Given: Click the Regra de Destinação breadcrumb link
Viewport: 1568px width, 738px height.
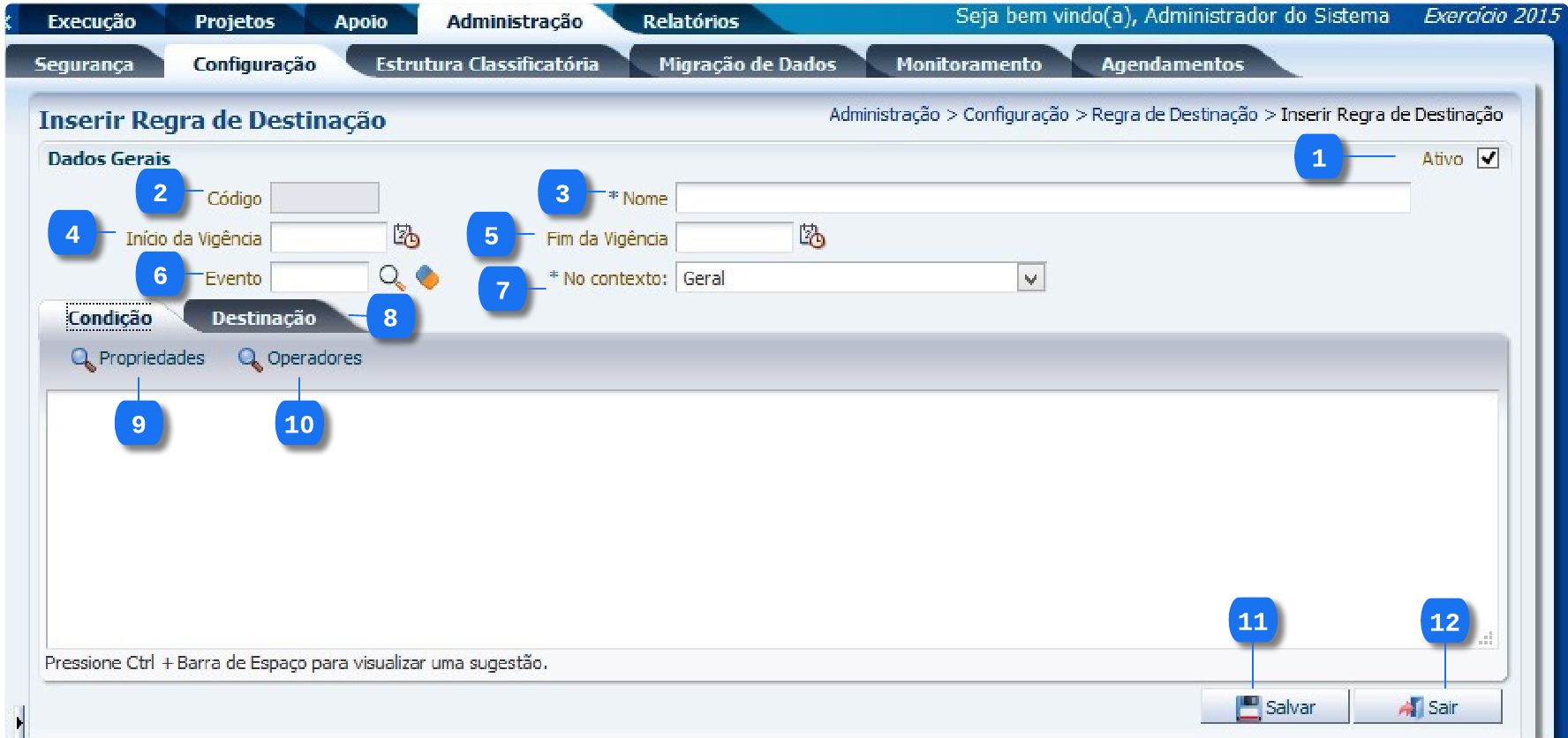Looking at the screenshot, I should click(1173, 115).
